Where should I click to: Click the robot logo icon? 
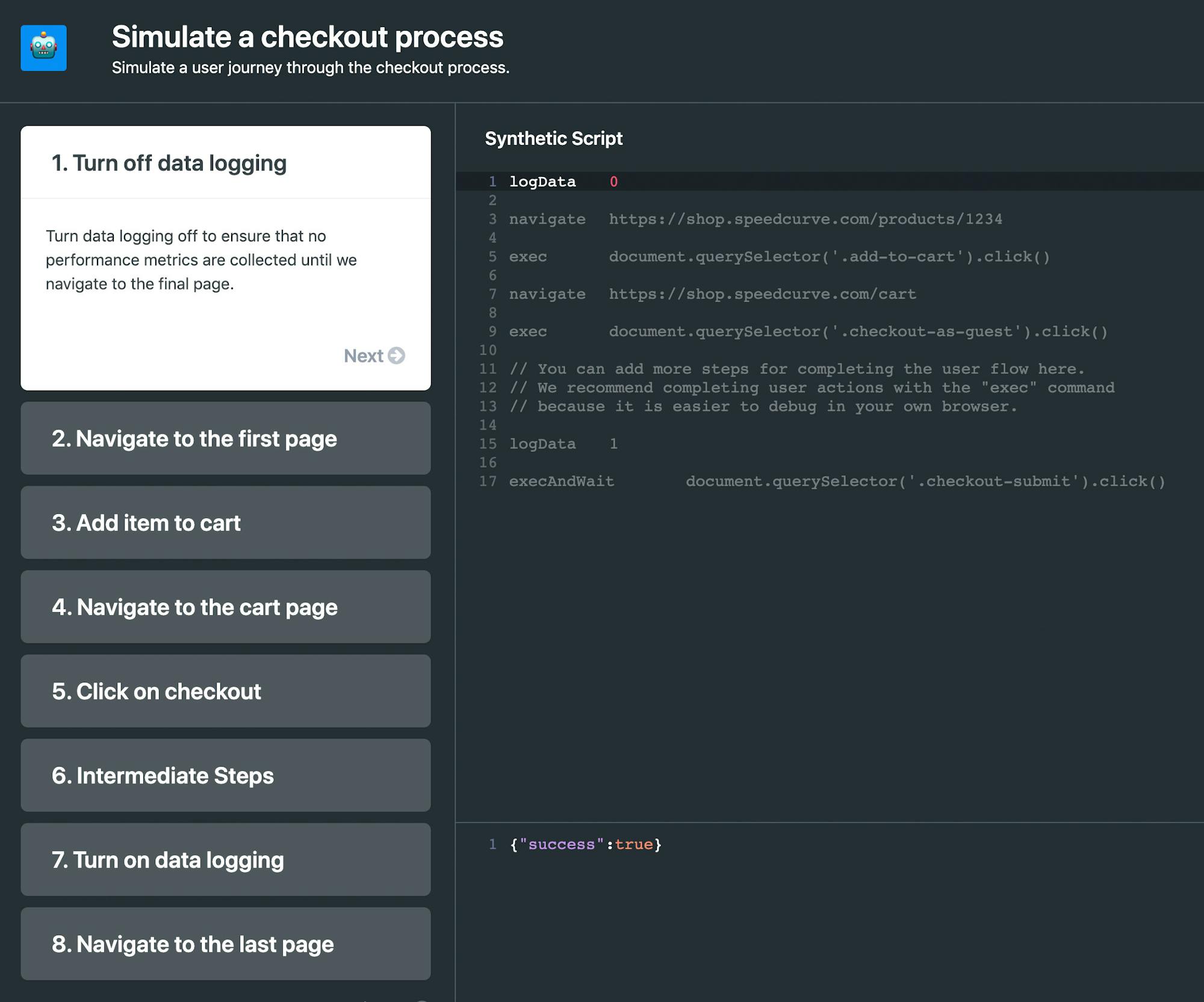(x=43, y=48)
